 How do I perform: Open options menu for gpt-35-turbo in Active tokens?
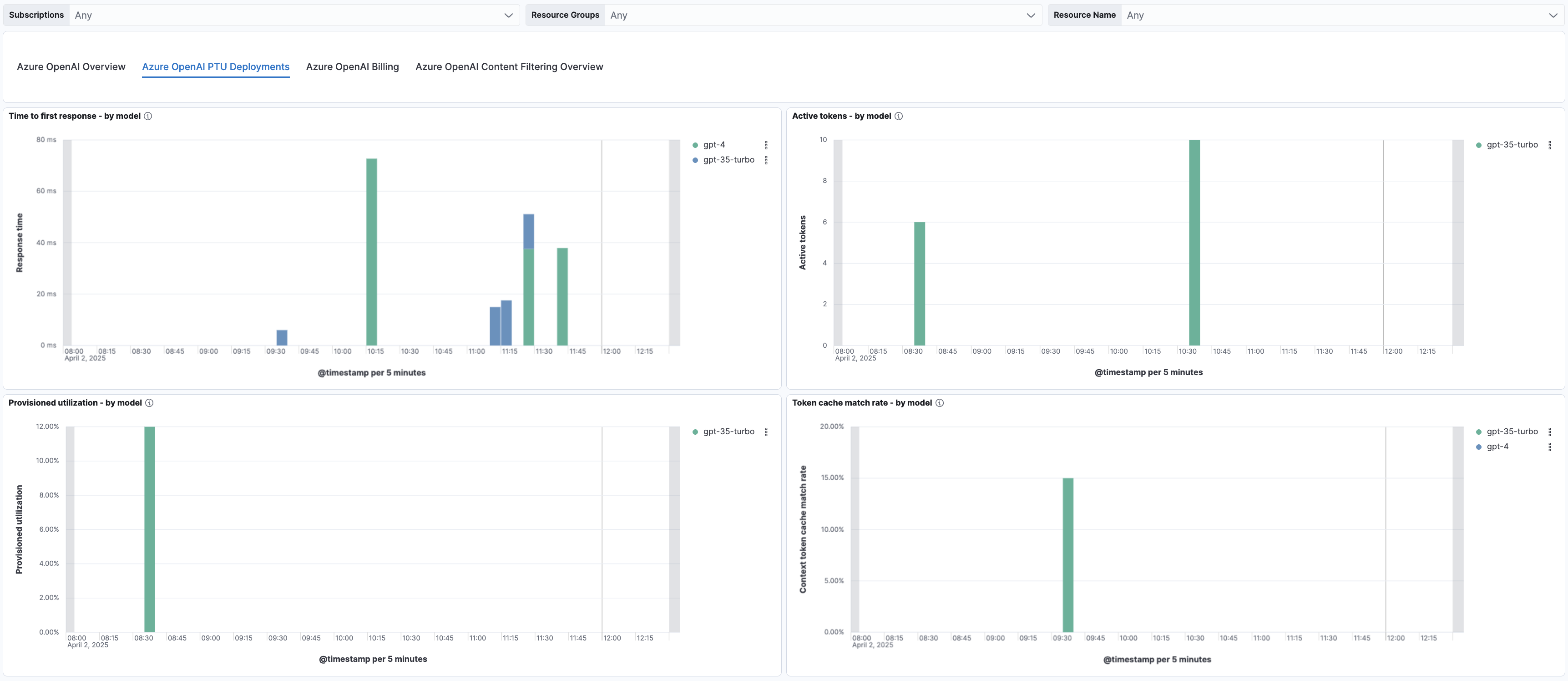point(1551,145)
